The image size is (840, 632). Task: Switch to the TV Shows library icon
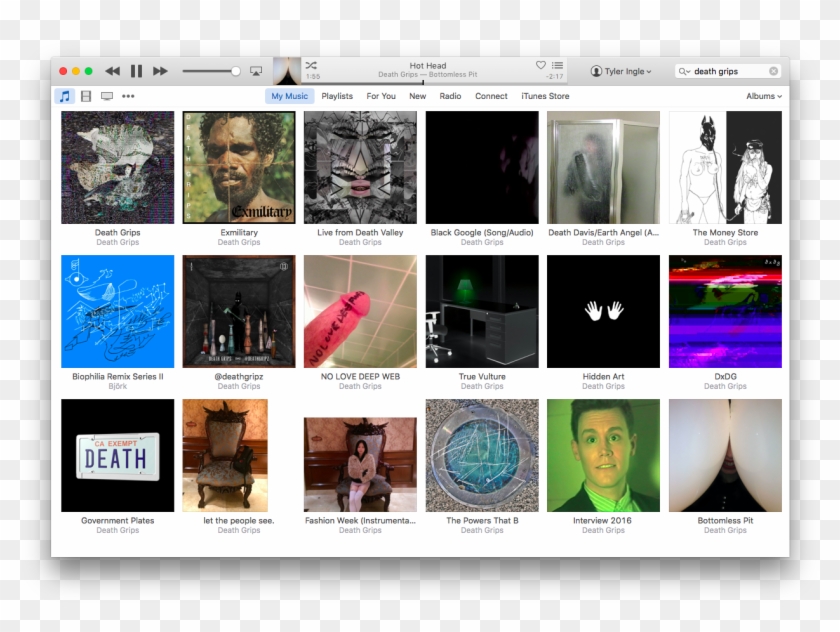pos(107,96)
